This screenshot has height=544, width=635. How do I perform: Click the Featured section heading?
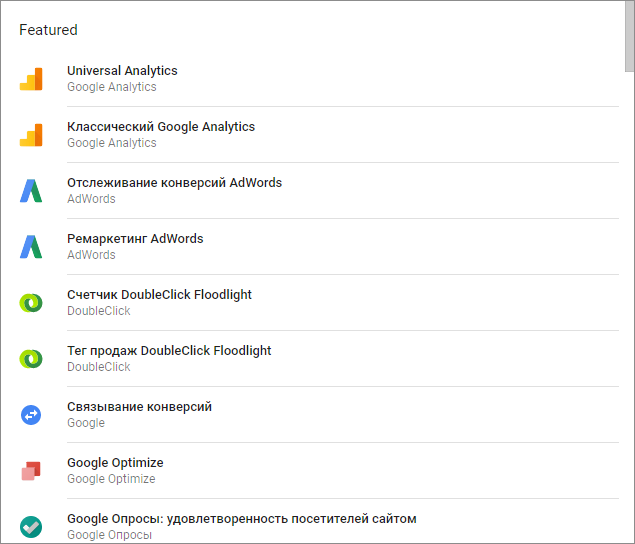click(x=48, y=30)
